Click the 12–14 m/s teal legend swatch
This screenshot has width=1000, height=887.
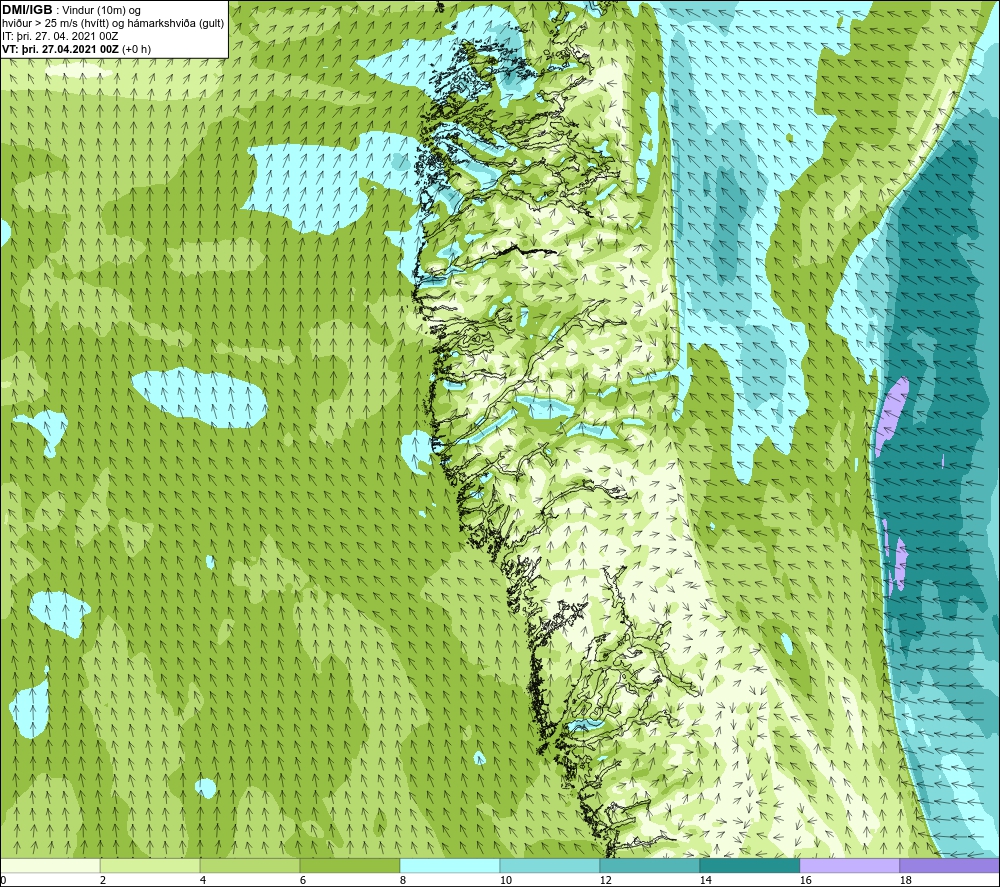[x=649, y=866]
